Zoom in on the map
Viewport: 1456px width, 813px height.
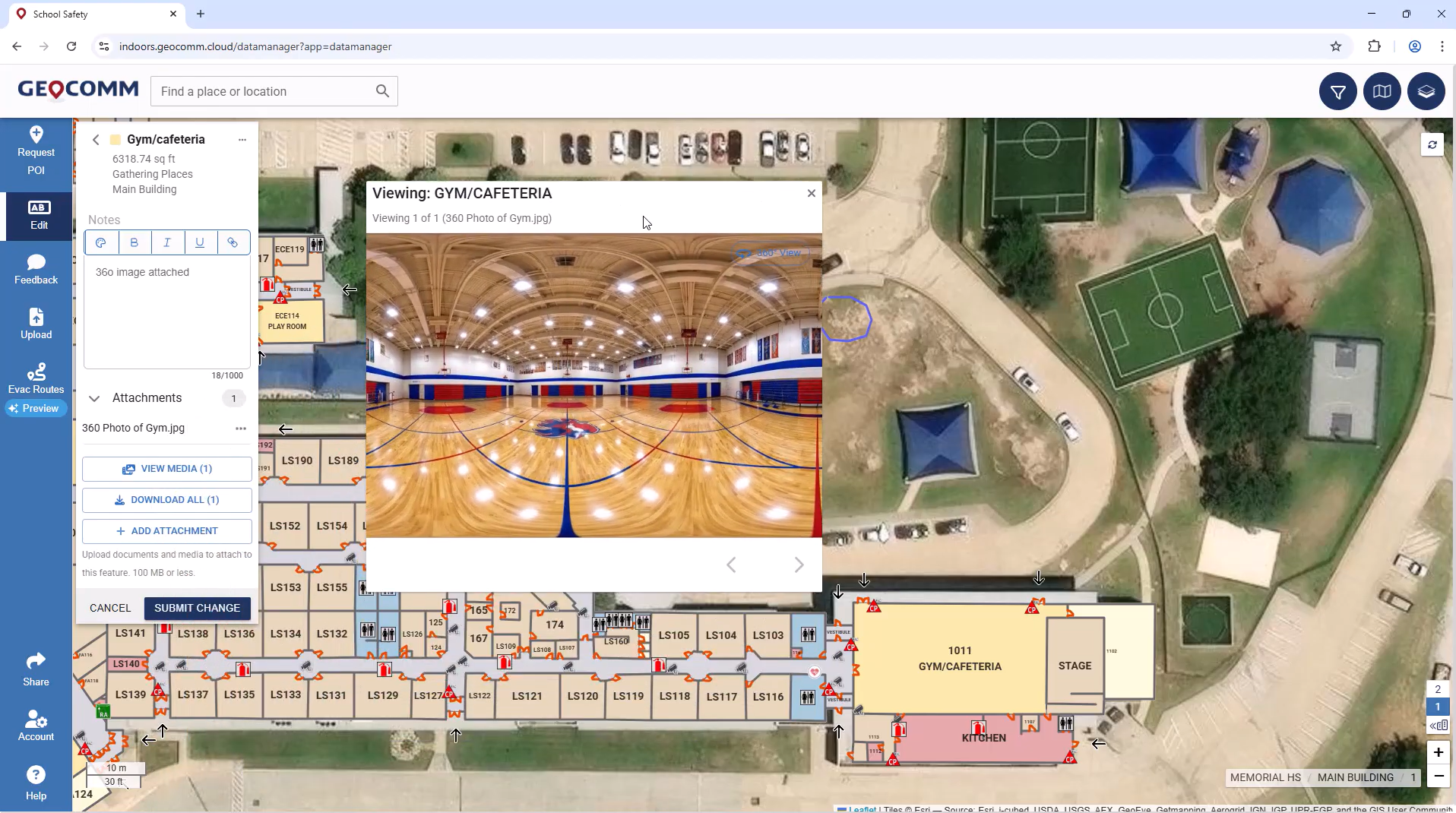(x=1438, y=752)
